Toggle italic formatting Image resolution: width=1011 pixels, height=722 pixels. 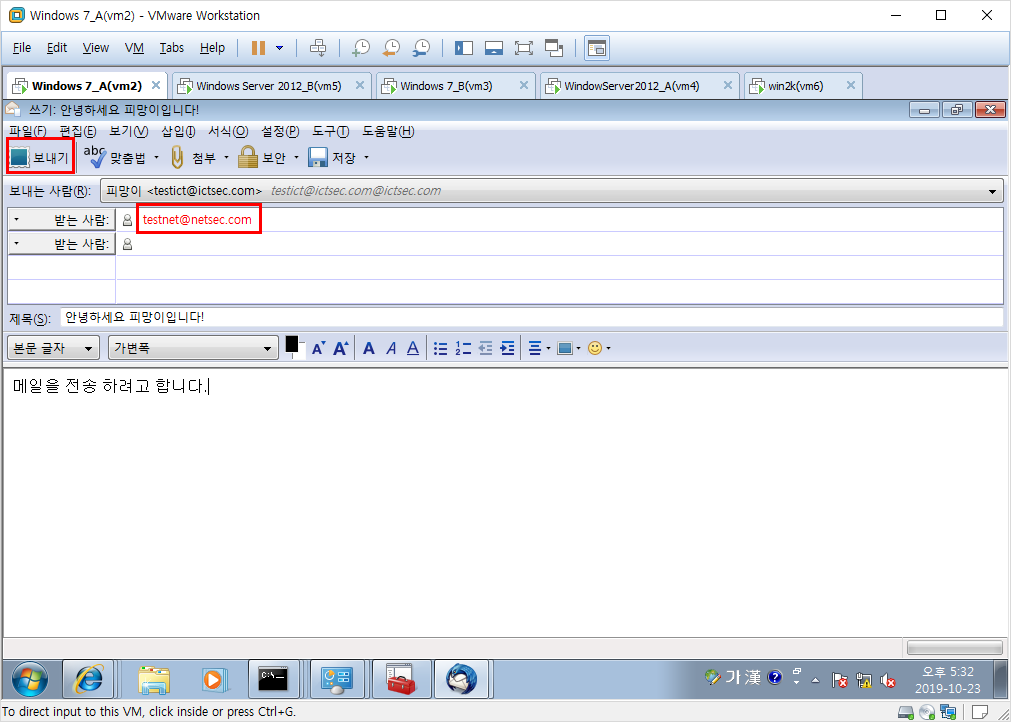pos(391,348)
